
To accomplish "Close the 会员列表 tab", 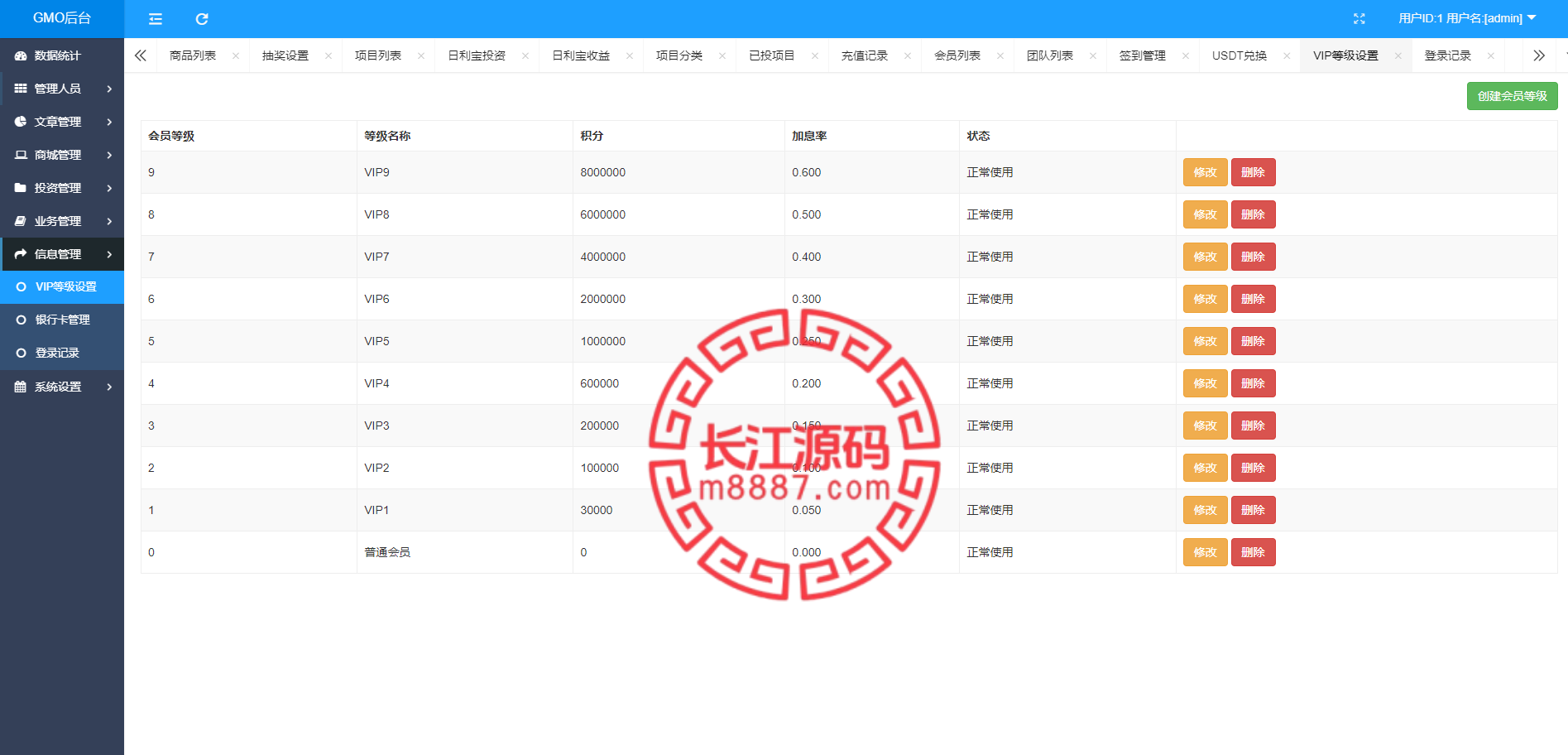I will (x=1000, y=55).
